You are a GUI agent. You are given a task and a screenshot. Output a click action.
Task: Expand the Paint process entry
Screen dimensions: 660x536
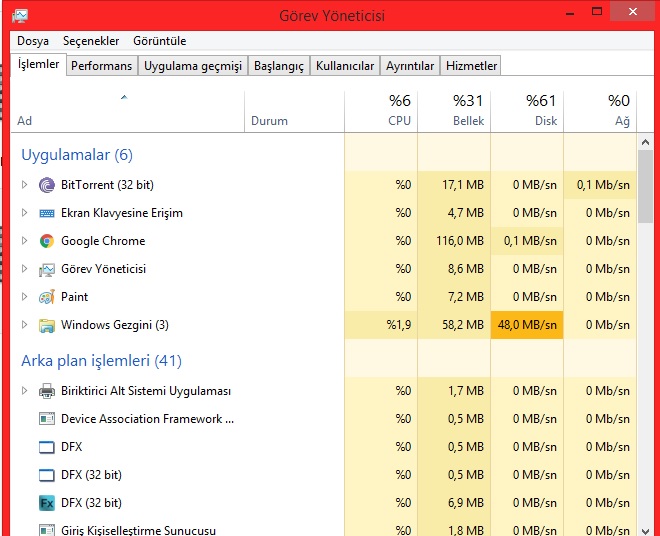coord(24,297)
